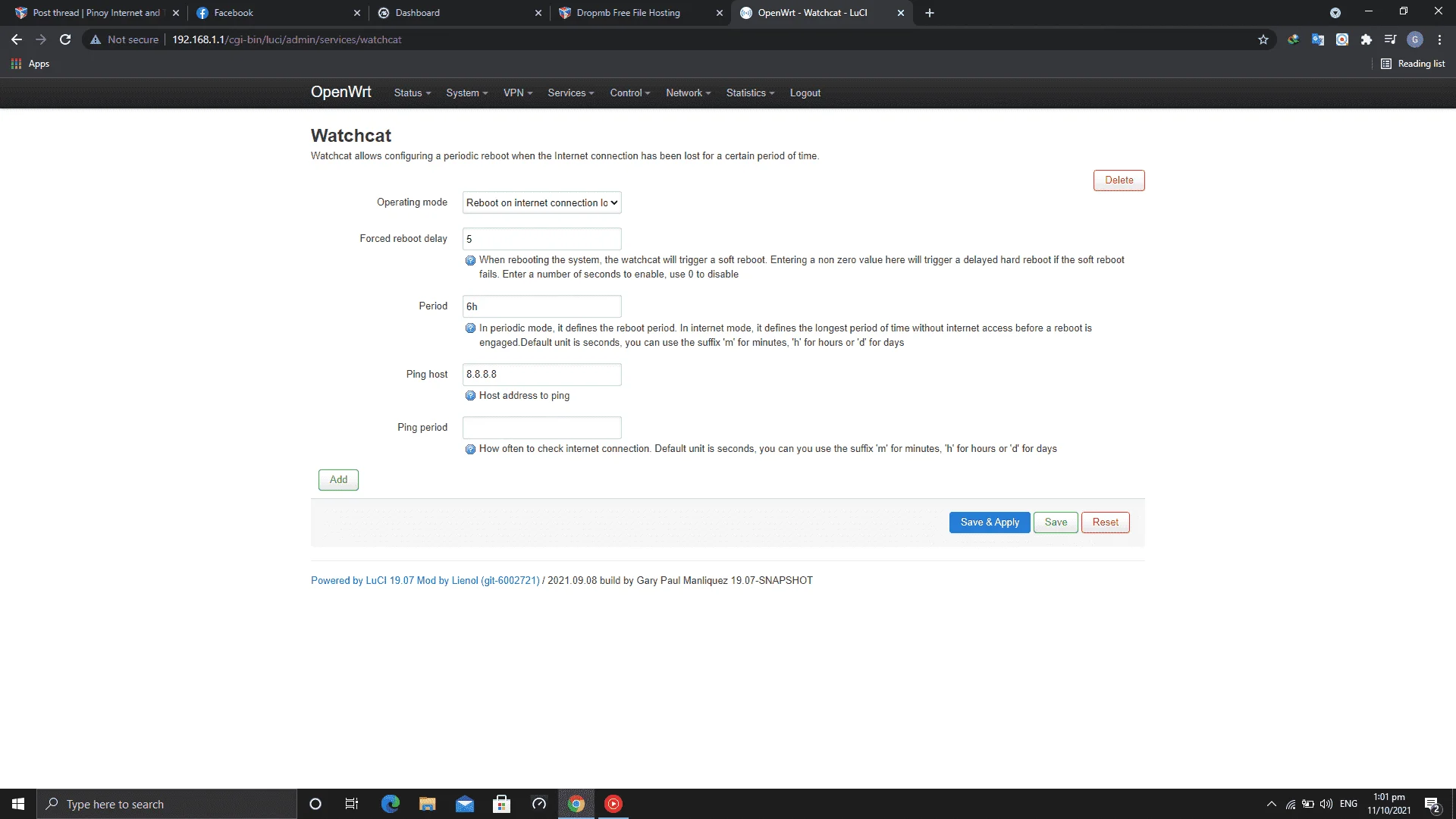1456x819 pixels.
Task: Open the Powered by LuCI footer link
Action: click(x=425, y=581)
